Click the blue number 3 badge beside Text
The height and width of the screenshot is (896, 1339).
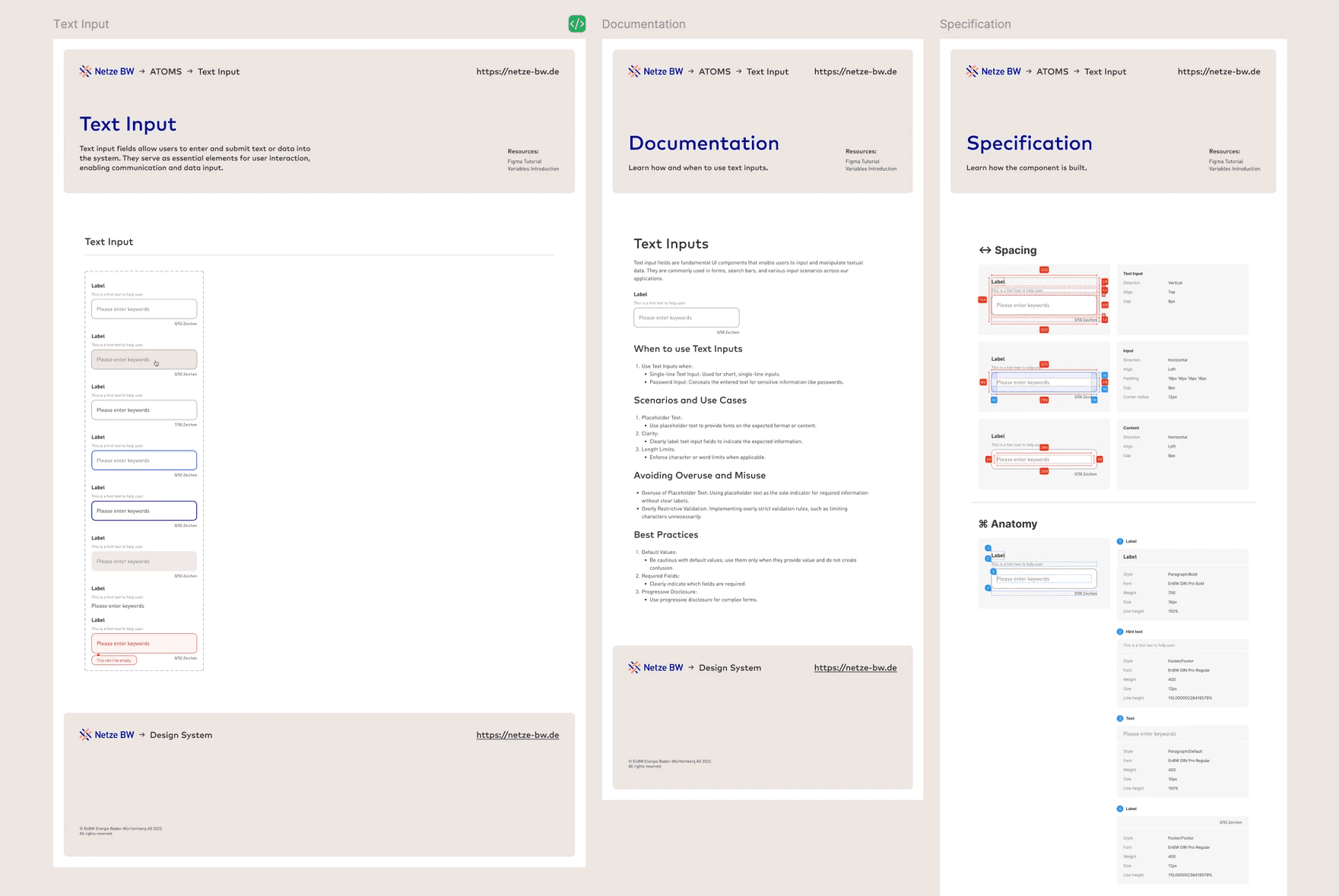[1120, 718]
